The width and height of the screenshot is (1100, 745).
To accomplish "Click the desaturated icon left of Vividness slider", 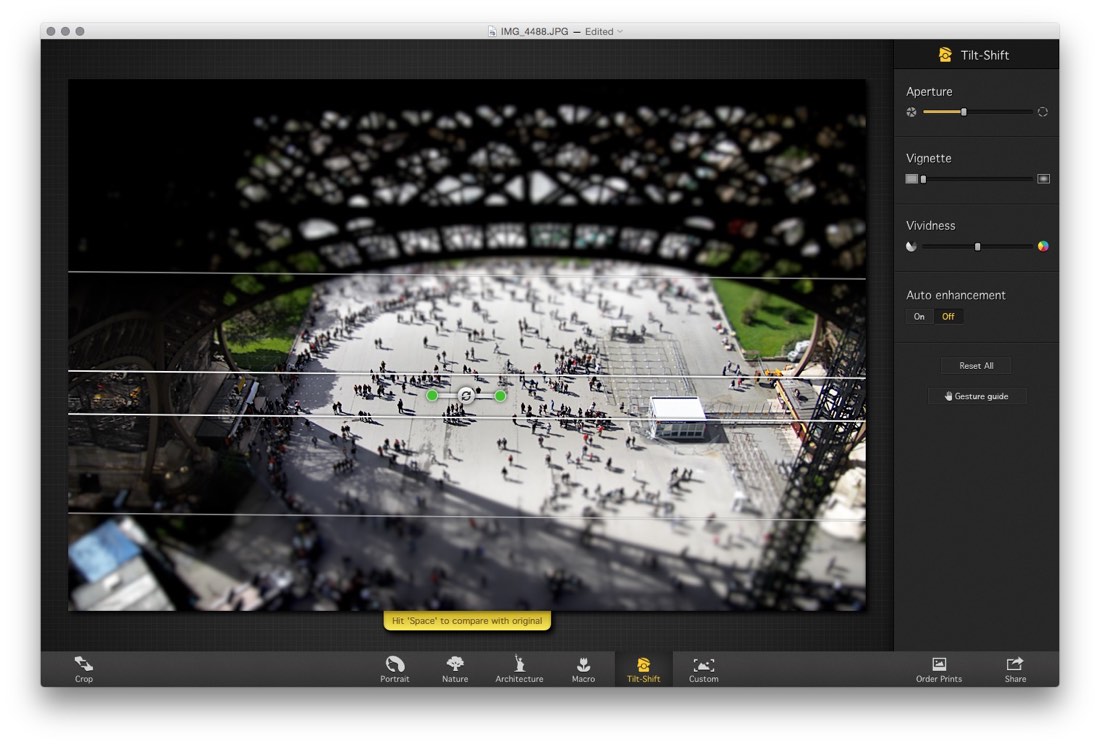I will pos(911,246).
